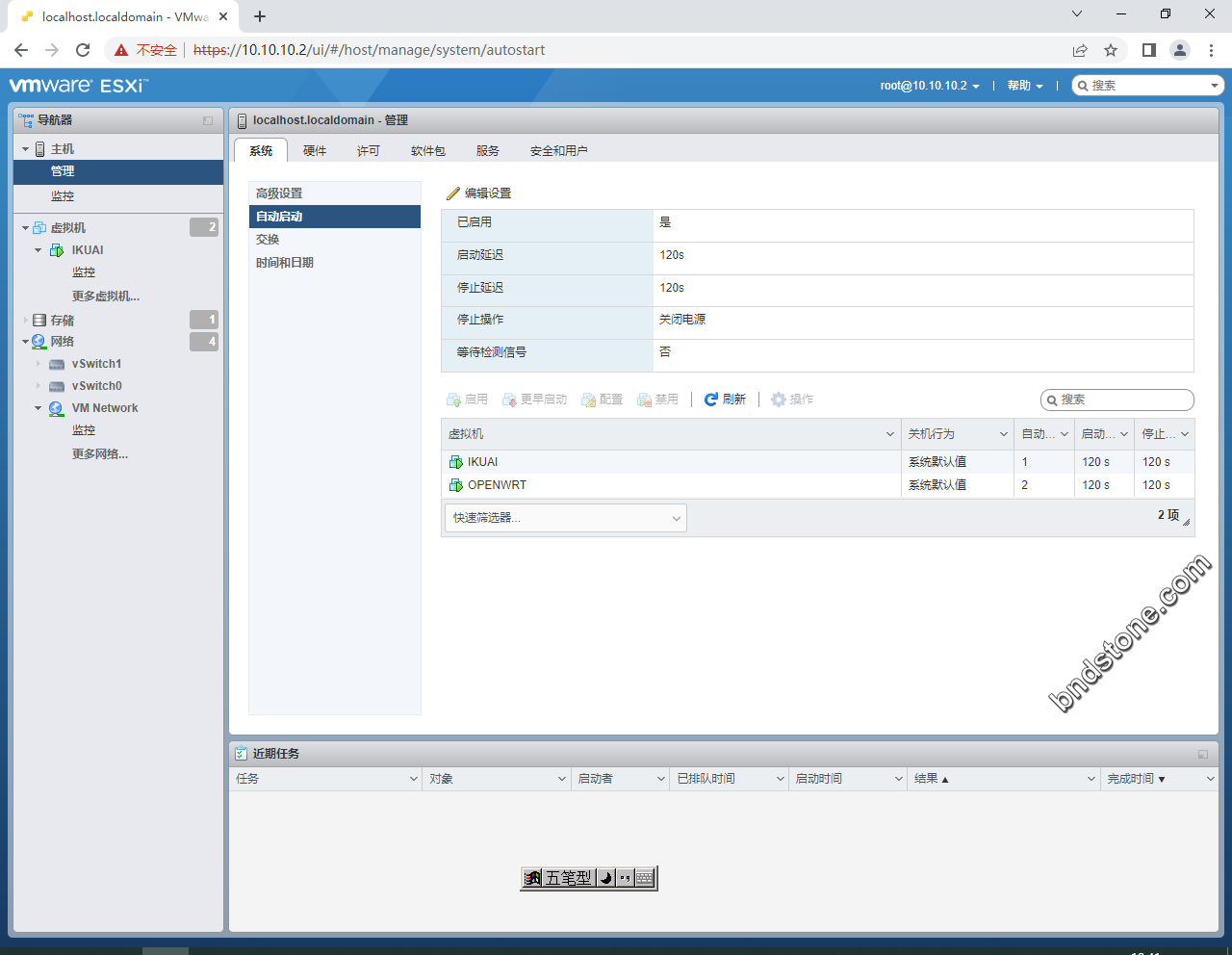Open the quick filters dropdown
The image size is (1232, 955).
pyautogui.click(x=566, y=518)
